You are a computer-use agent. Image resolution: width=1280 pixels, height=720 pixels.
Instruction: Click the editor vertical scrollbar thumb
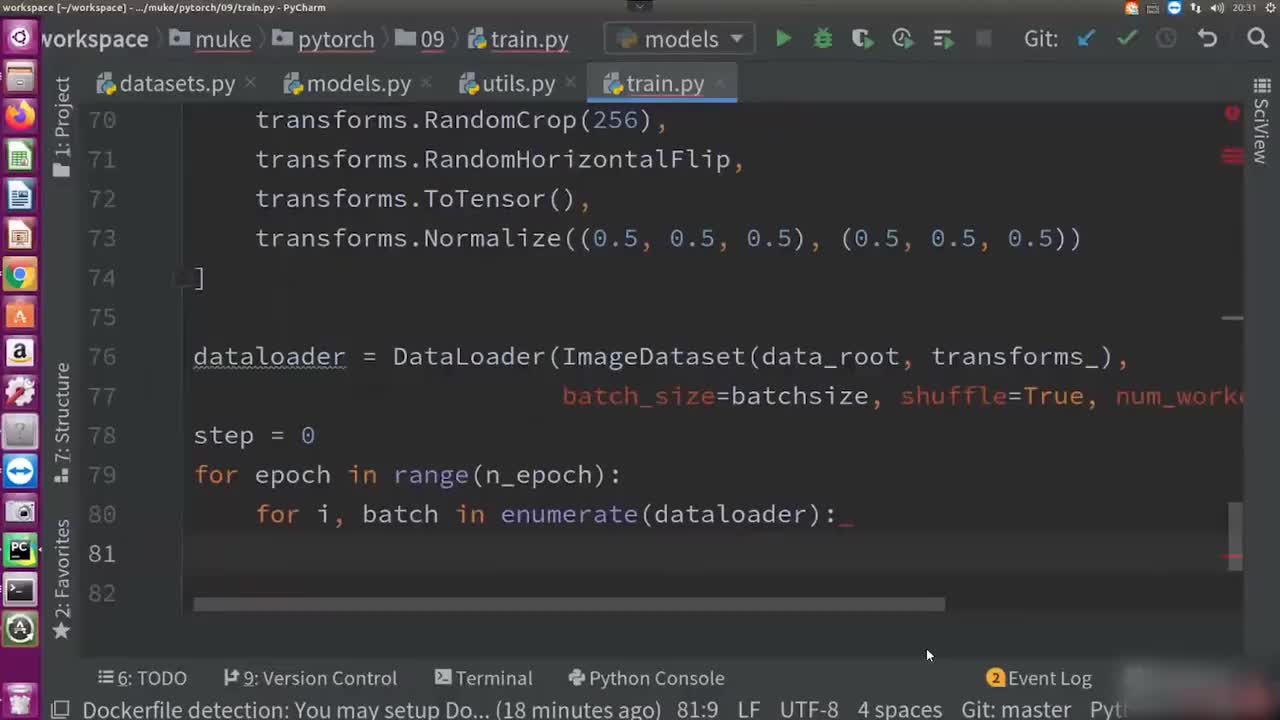tap(1235, 536)
